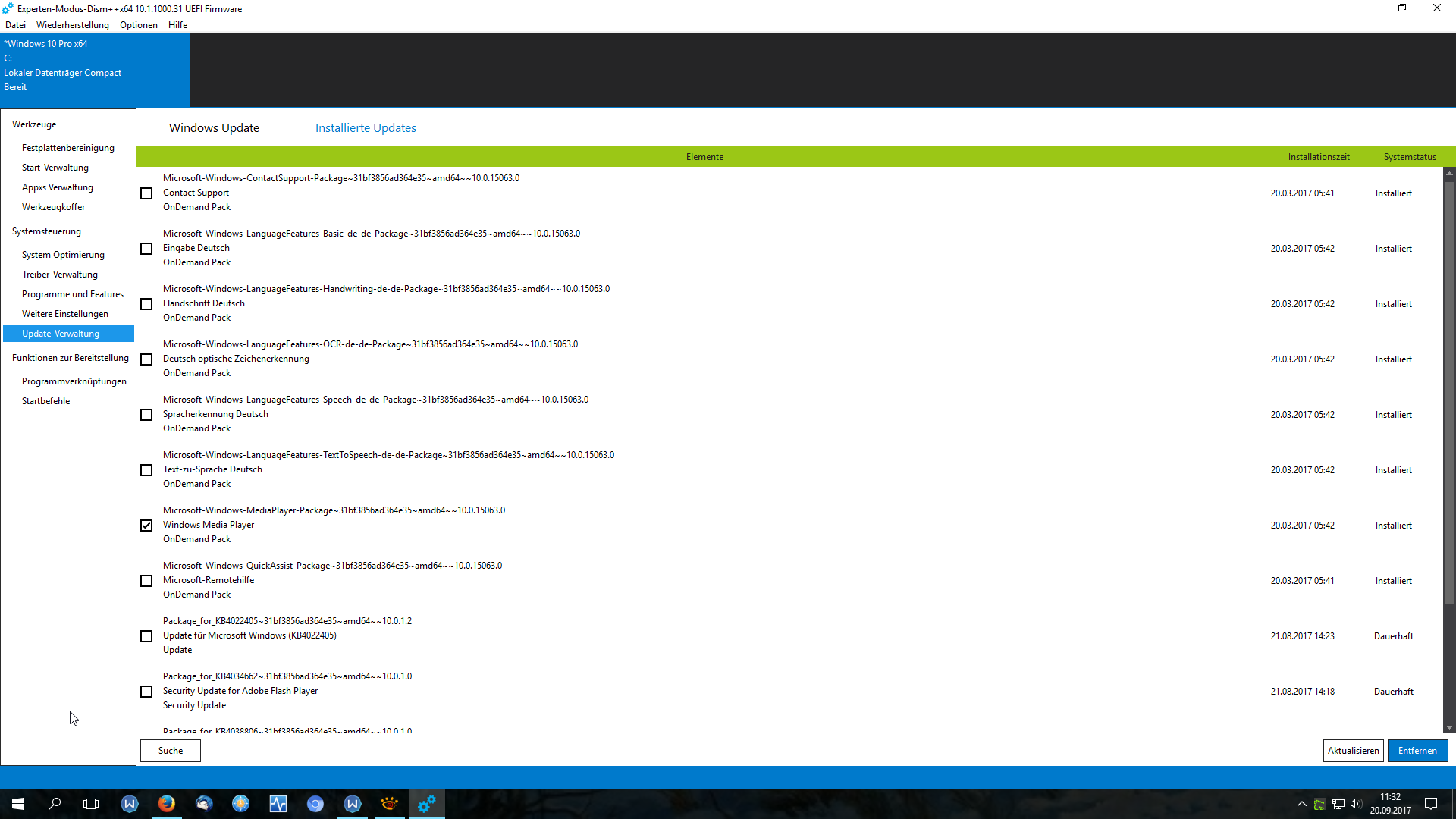Image resolution: width=1456 pixels, height=819 pixels.
Task: Click the Entfernen button
Action: (1417, 751)
